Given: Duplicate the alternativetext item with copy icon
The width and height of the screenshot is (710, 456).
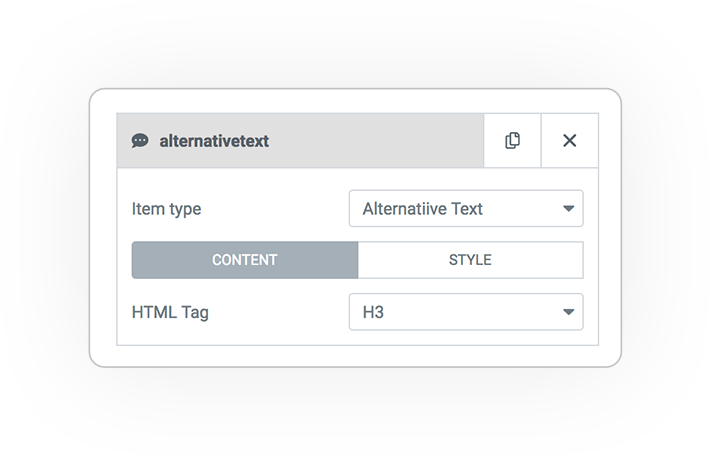Looking at the screenshot, I should (512, 141).
